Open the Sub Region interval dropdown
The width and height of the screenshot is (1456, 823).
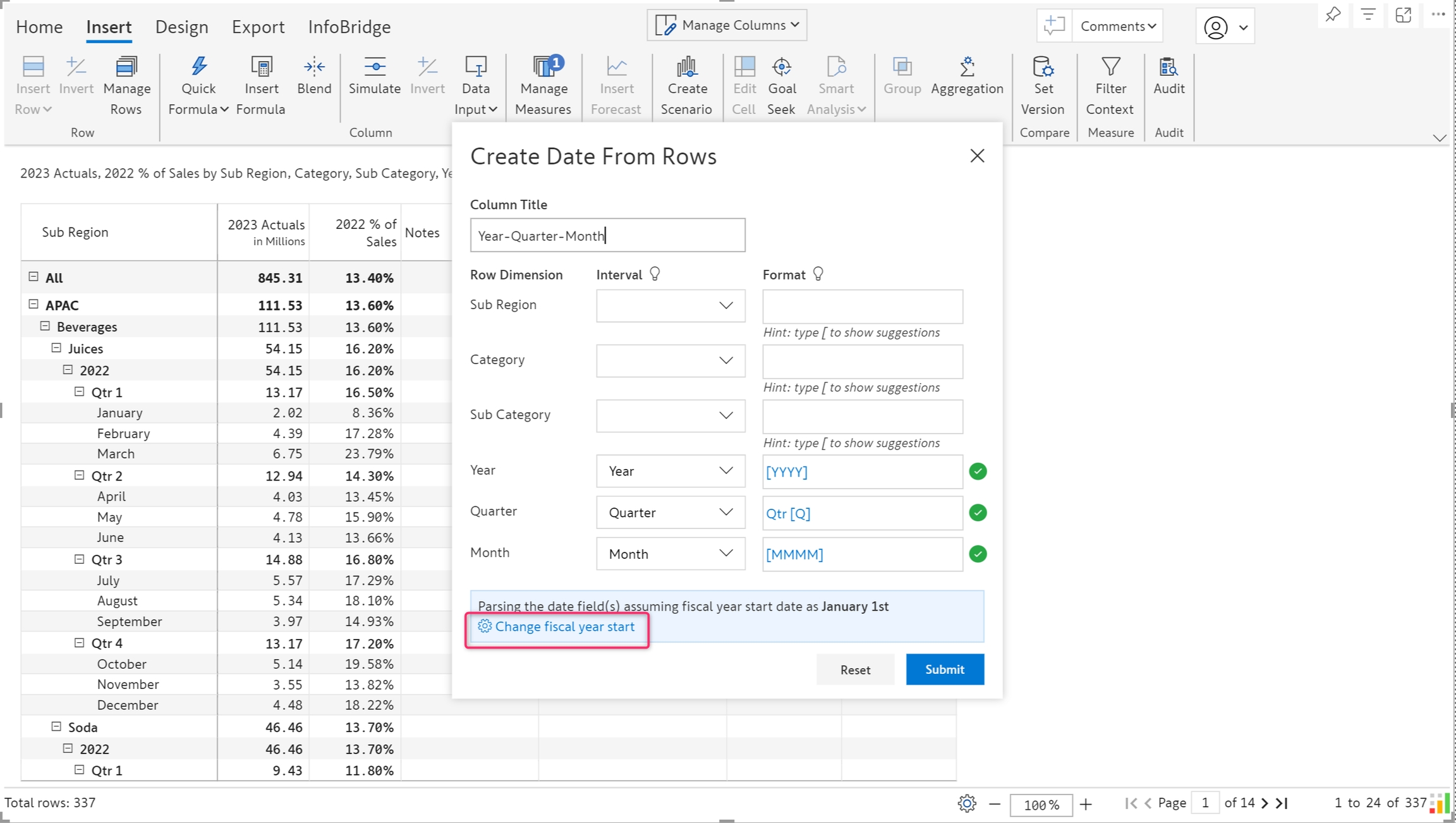tap(670, 306)
